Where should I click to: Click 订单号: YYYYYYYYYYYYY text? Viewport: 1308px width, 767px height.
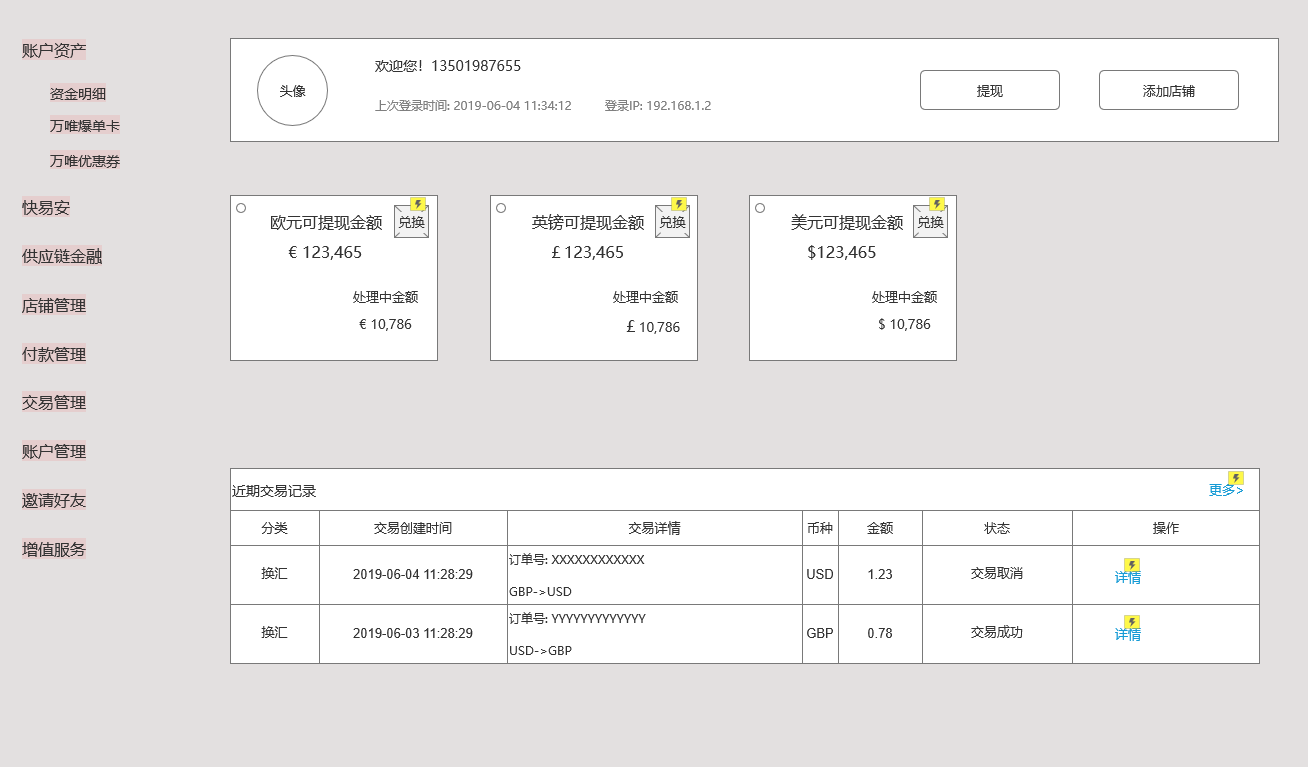pyautogui.click(x=578, y=619)
